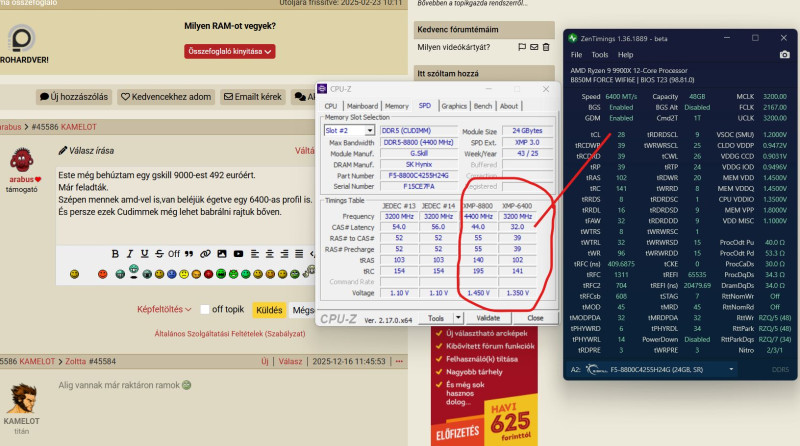Image resolution: width=800 pixels, height=446 pixels.
Task: Click the Küldés send button
Action: 269,310
